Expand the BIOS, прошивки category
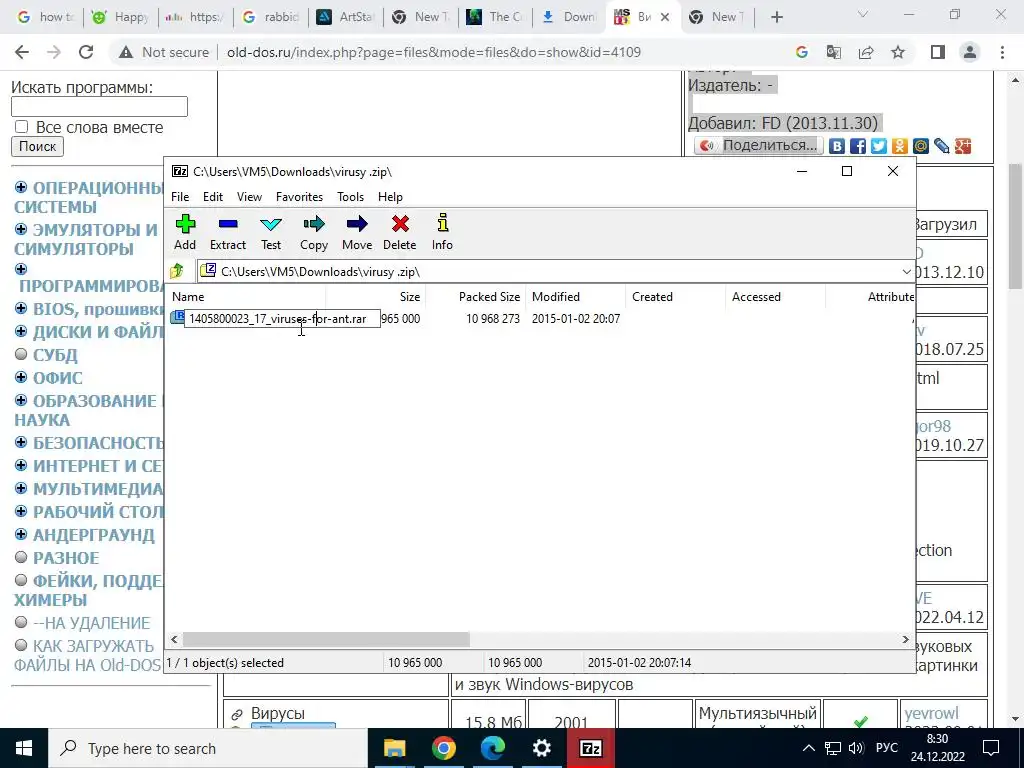 pos(21,308)
